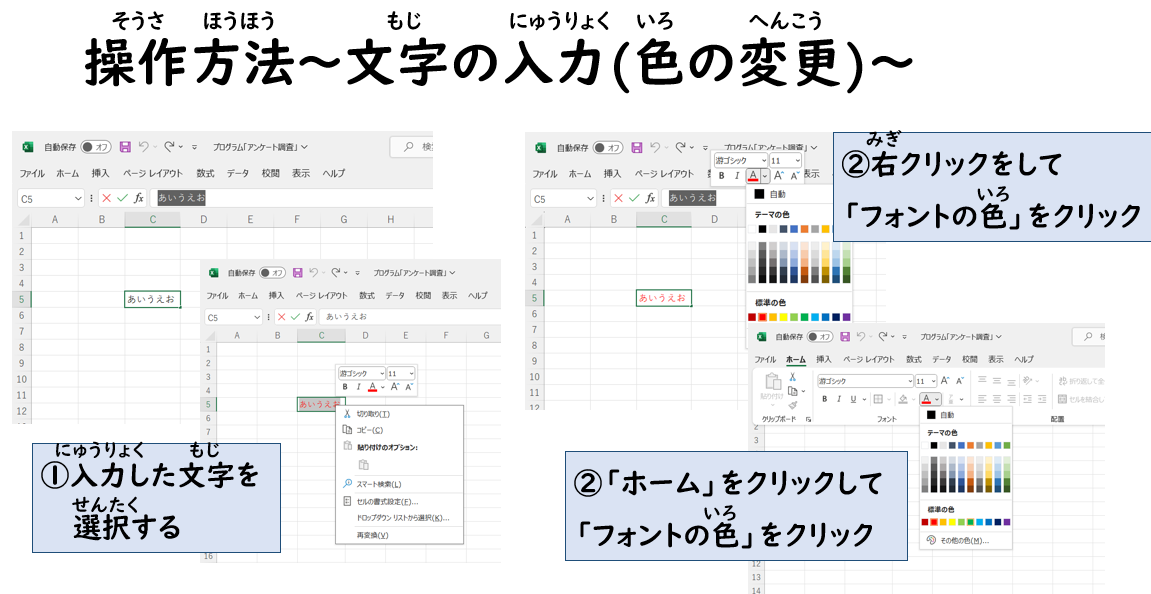Click the スマート検索 magnifier icon
Viewport: 1151px width, 594px height.
[x=348, y=484]
